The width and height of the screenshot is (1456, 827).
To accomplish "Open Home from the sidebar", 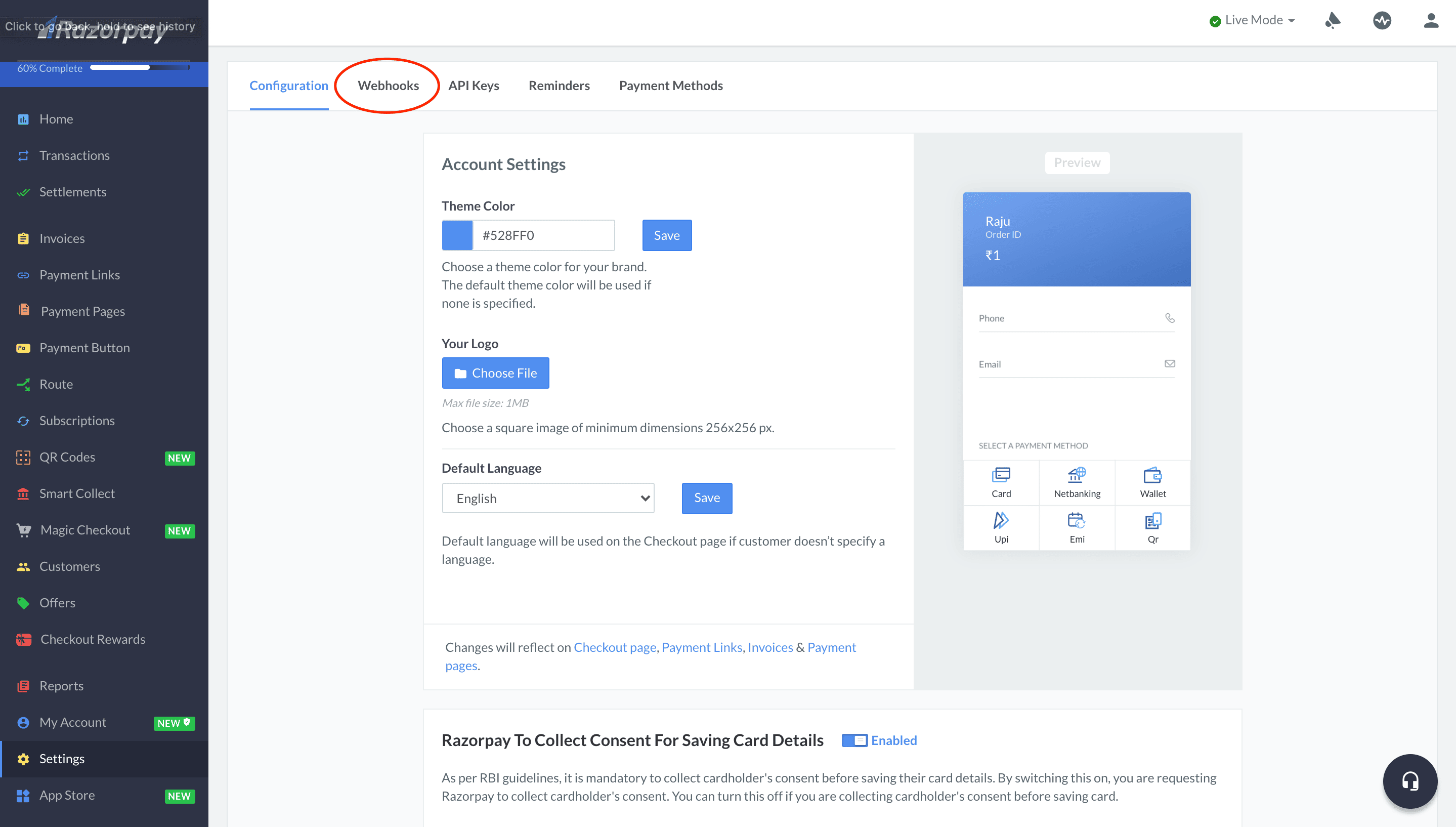I will (x=104, y=119).
